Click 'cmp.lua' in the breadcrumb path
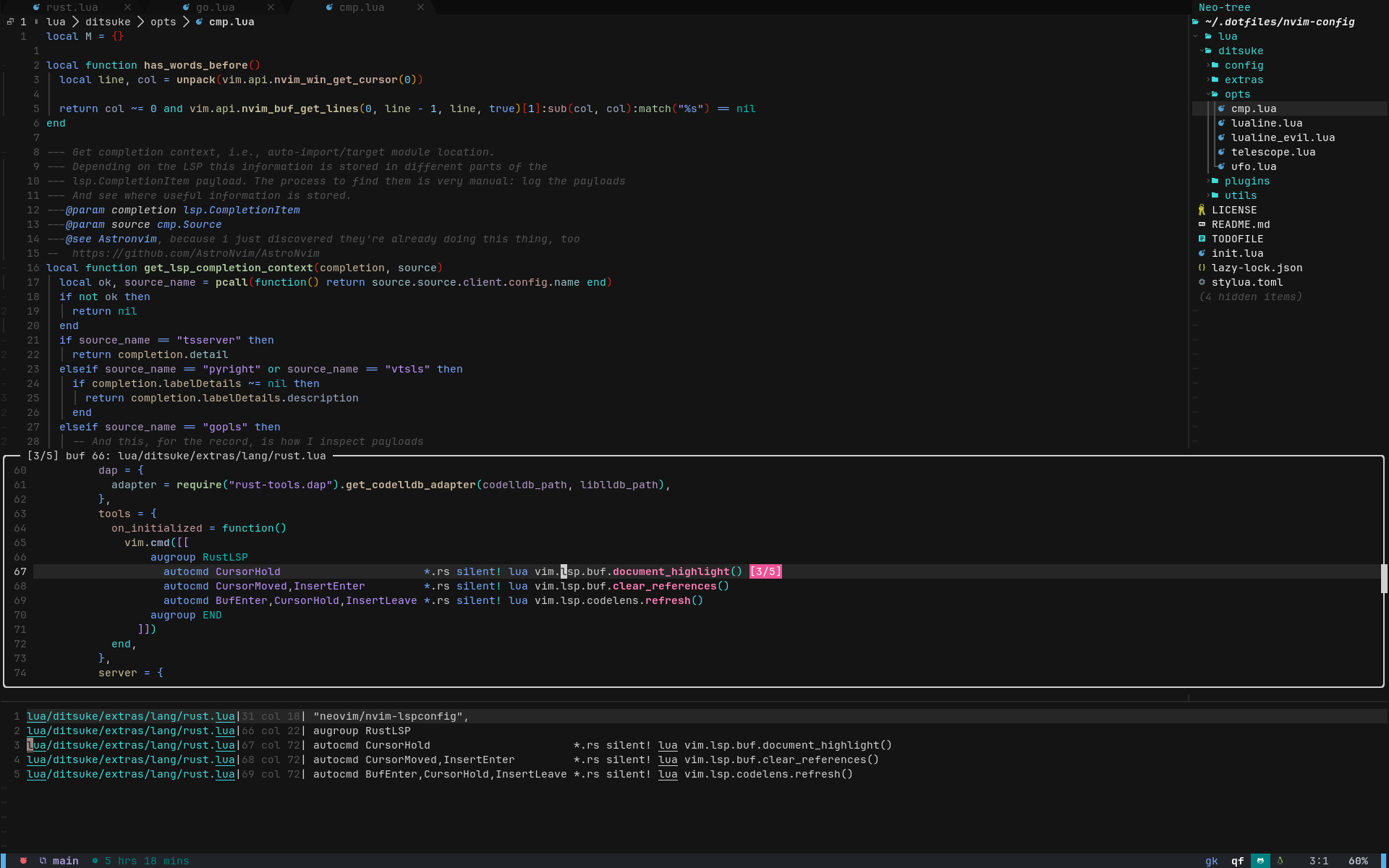The image size is (1389, 868). point(231,22)
